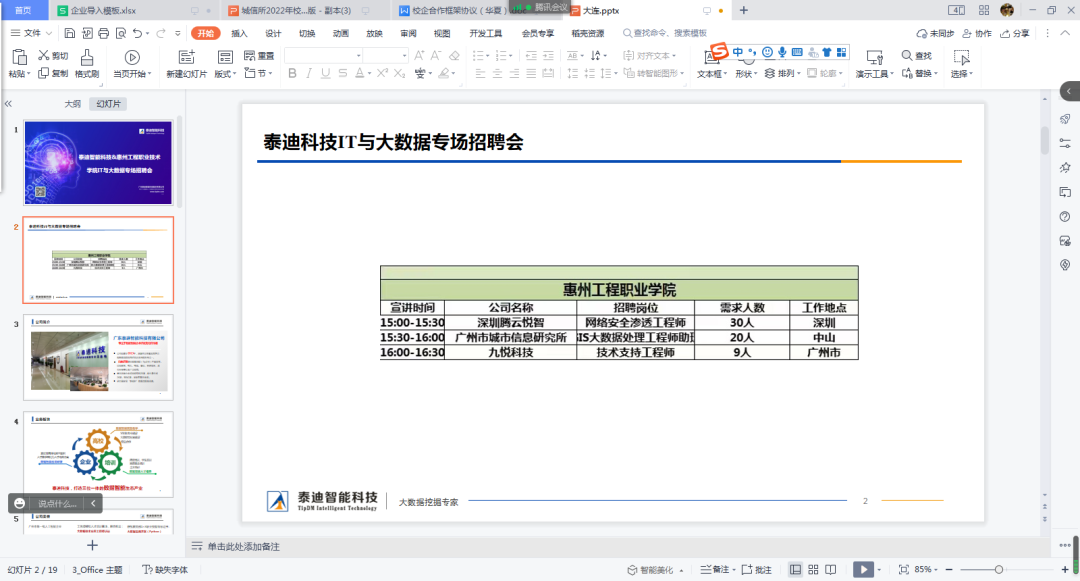Screen dimensions: 1080x581
Task: Open the Shapes (形状) tool
Action: (x=744, y=73)
